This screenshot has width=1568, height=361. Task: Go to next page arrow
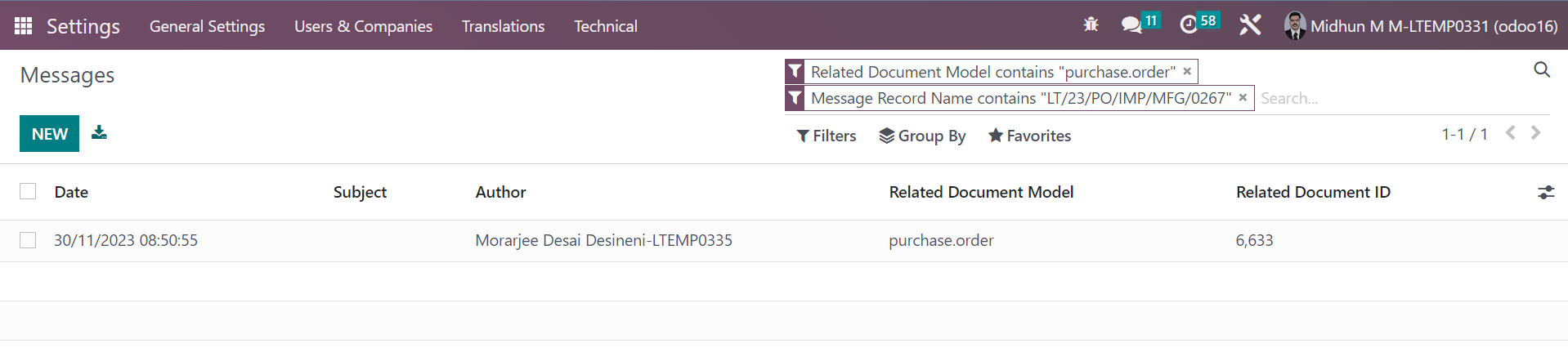point(1535,133)
